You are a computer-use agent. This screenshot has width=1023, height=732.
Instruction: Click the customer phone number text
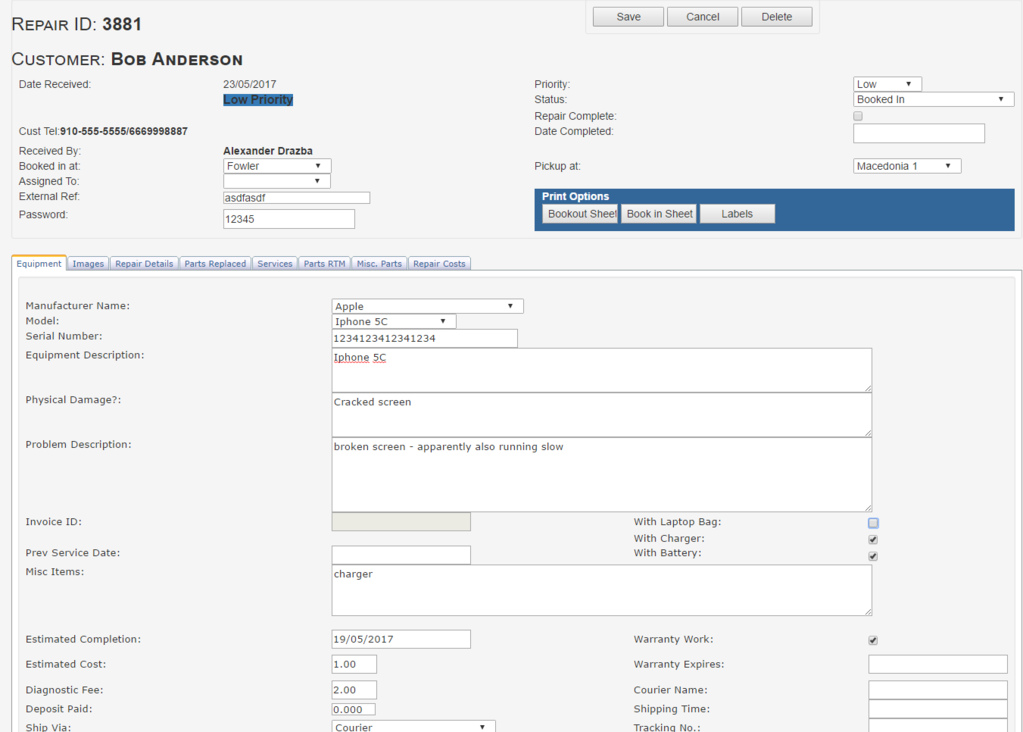tap(124, 131)
